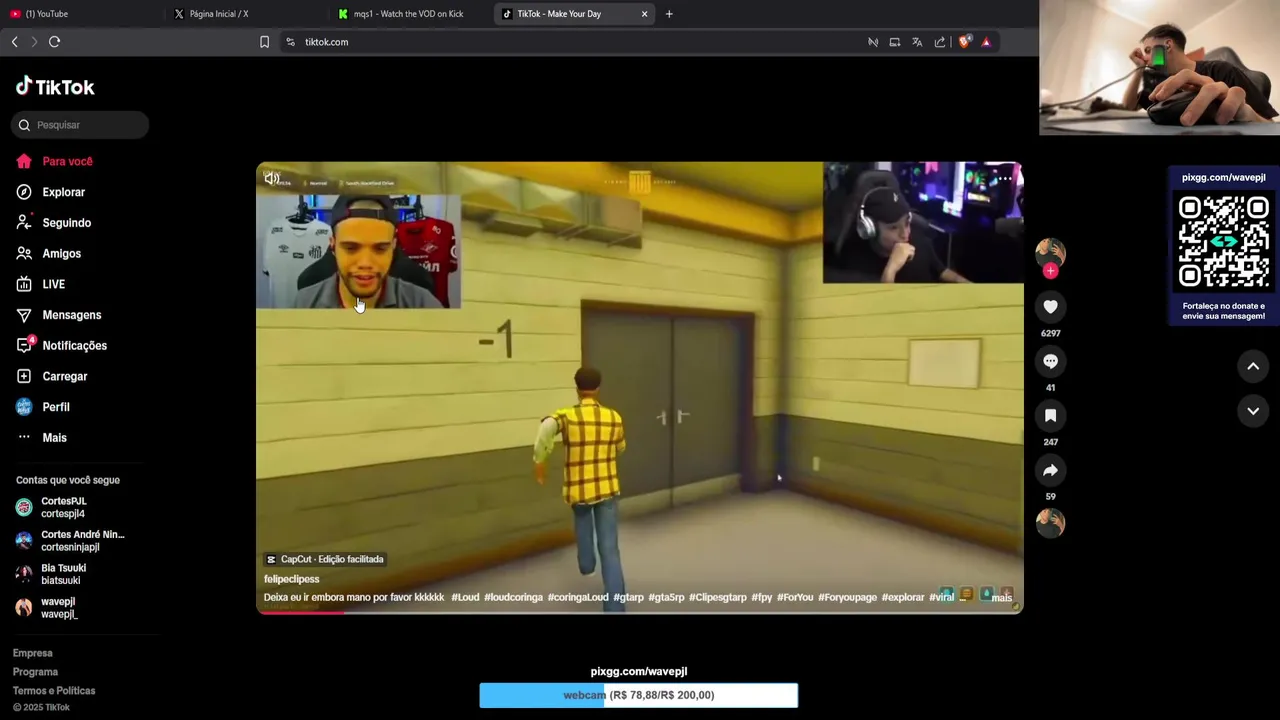Open the sound disc thumbnail below share
The height and width of the screenshot is (720, 1280).
[1050, 523]
